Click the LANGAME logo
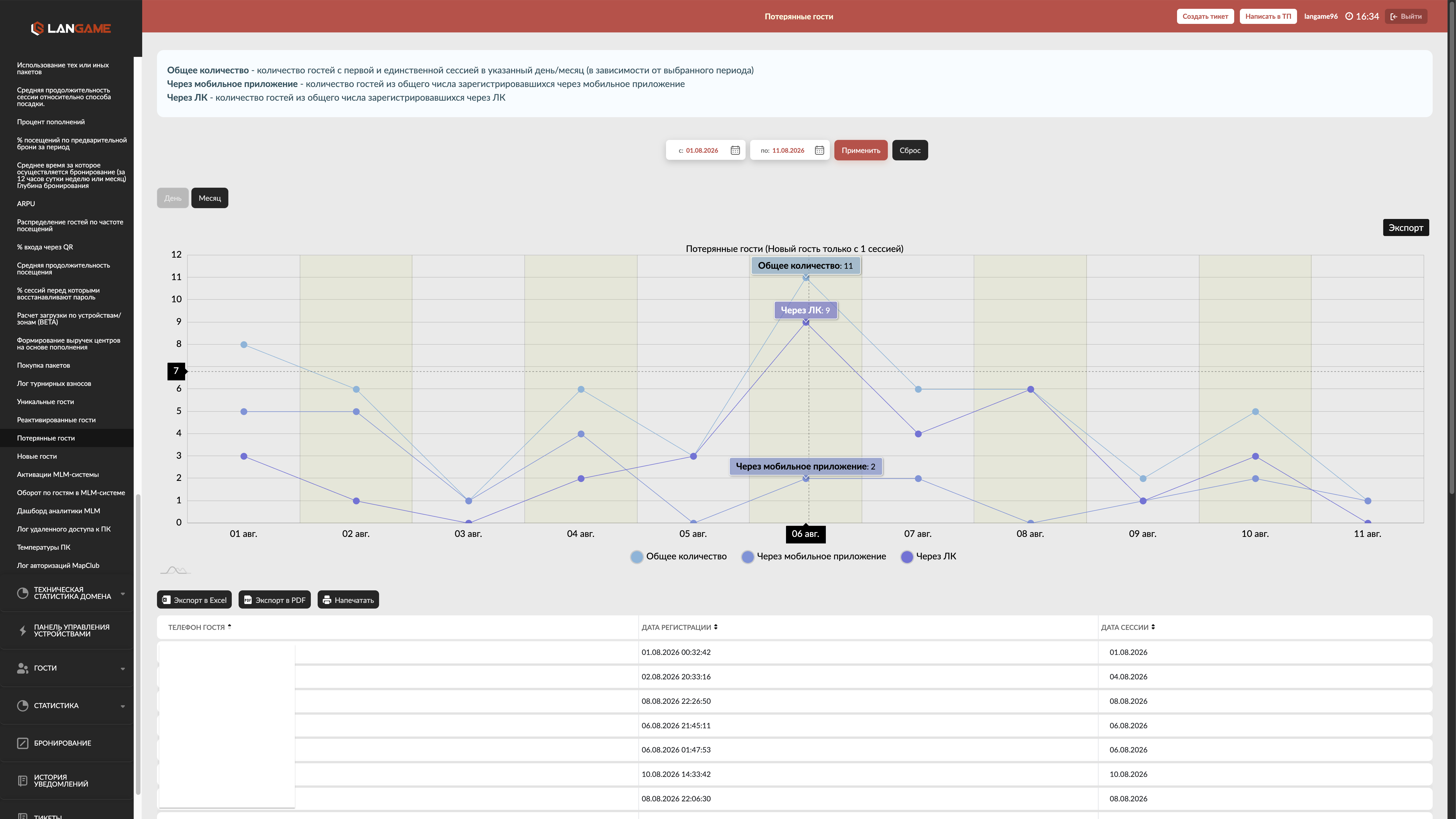 pyautogui.click(x=71, y=28)
